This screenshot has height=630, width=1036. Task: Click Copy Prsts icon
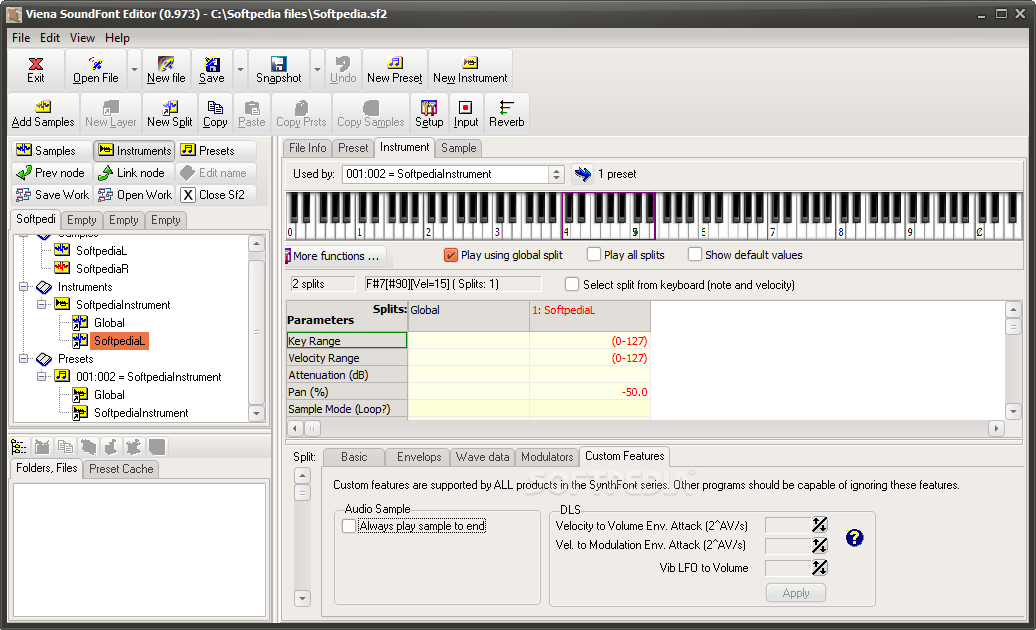301,114
